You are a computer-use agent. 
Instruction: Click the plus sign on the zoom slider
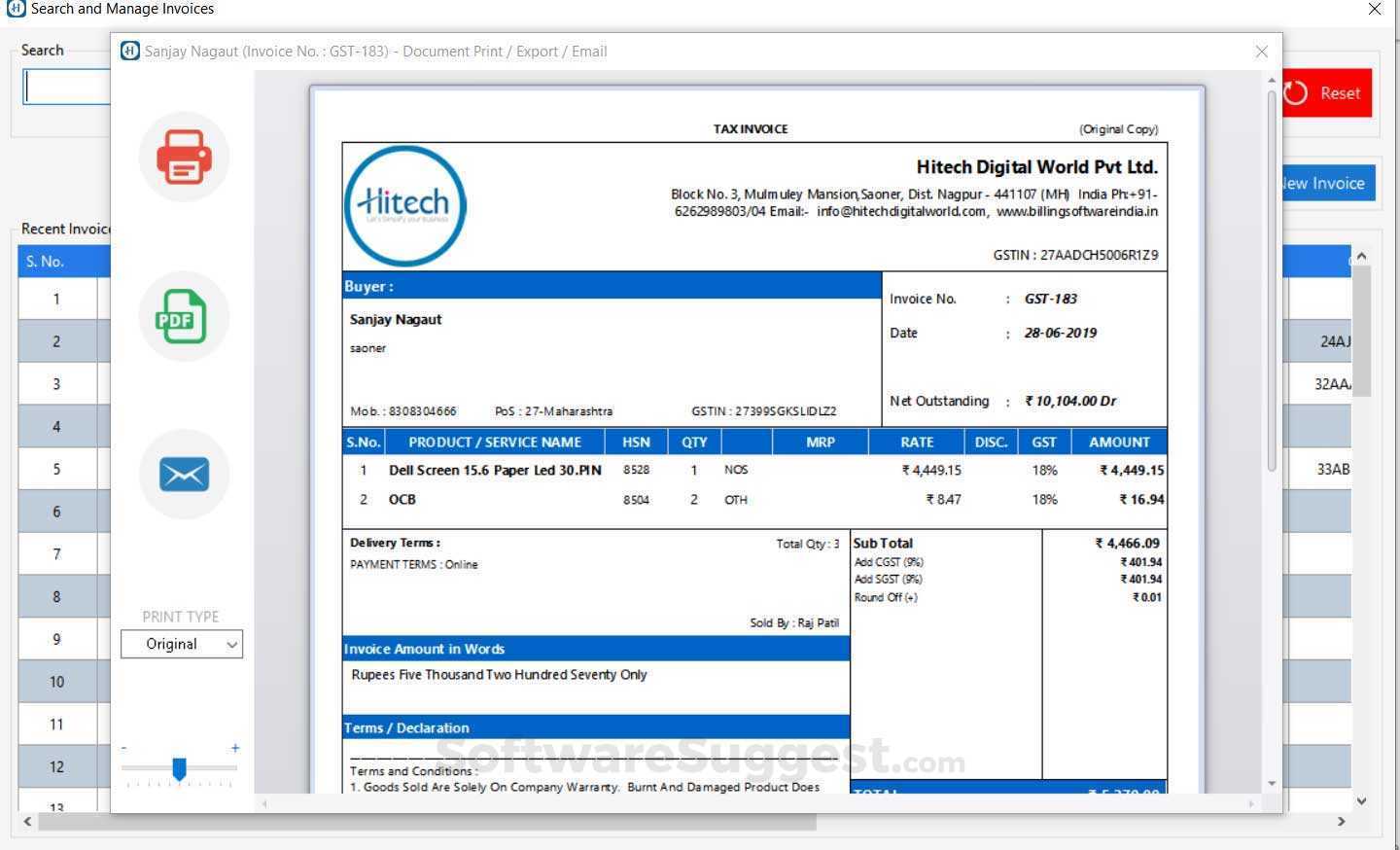point(235,748)
